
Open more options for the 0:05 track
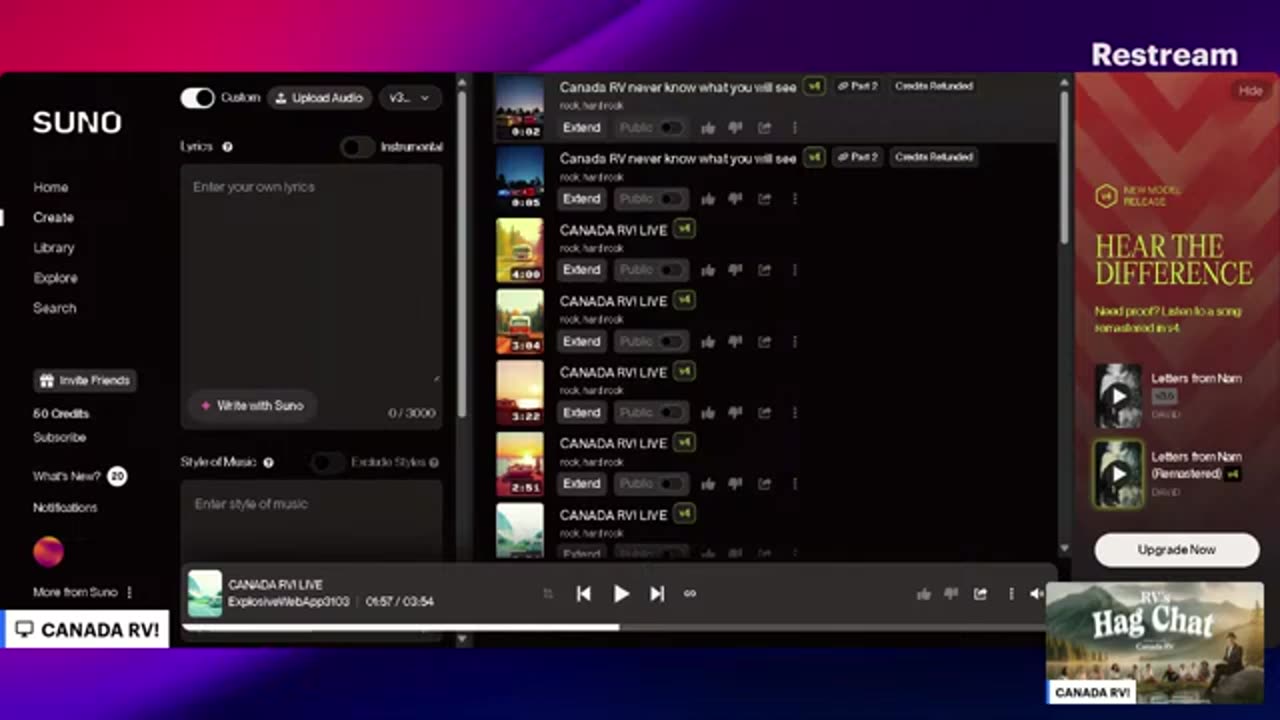[x=795, y=199]
